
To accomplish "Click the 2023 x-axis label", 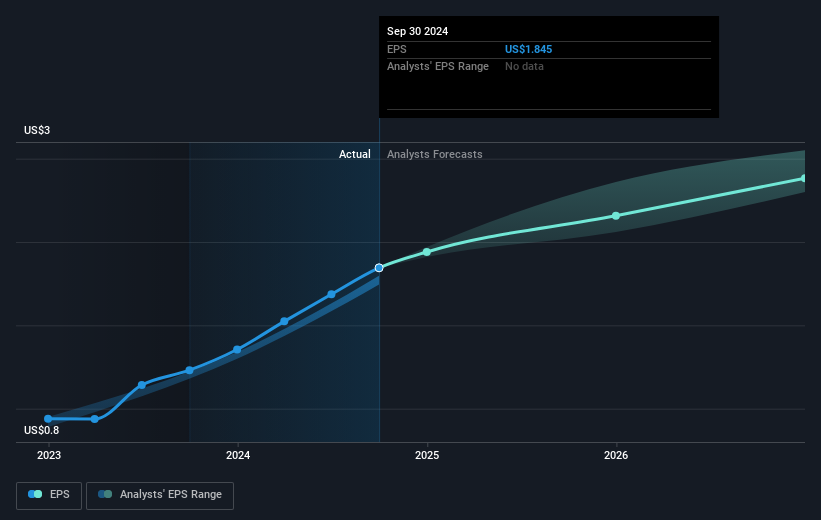I will pyautogui.click(x=49, y=456).
